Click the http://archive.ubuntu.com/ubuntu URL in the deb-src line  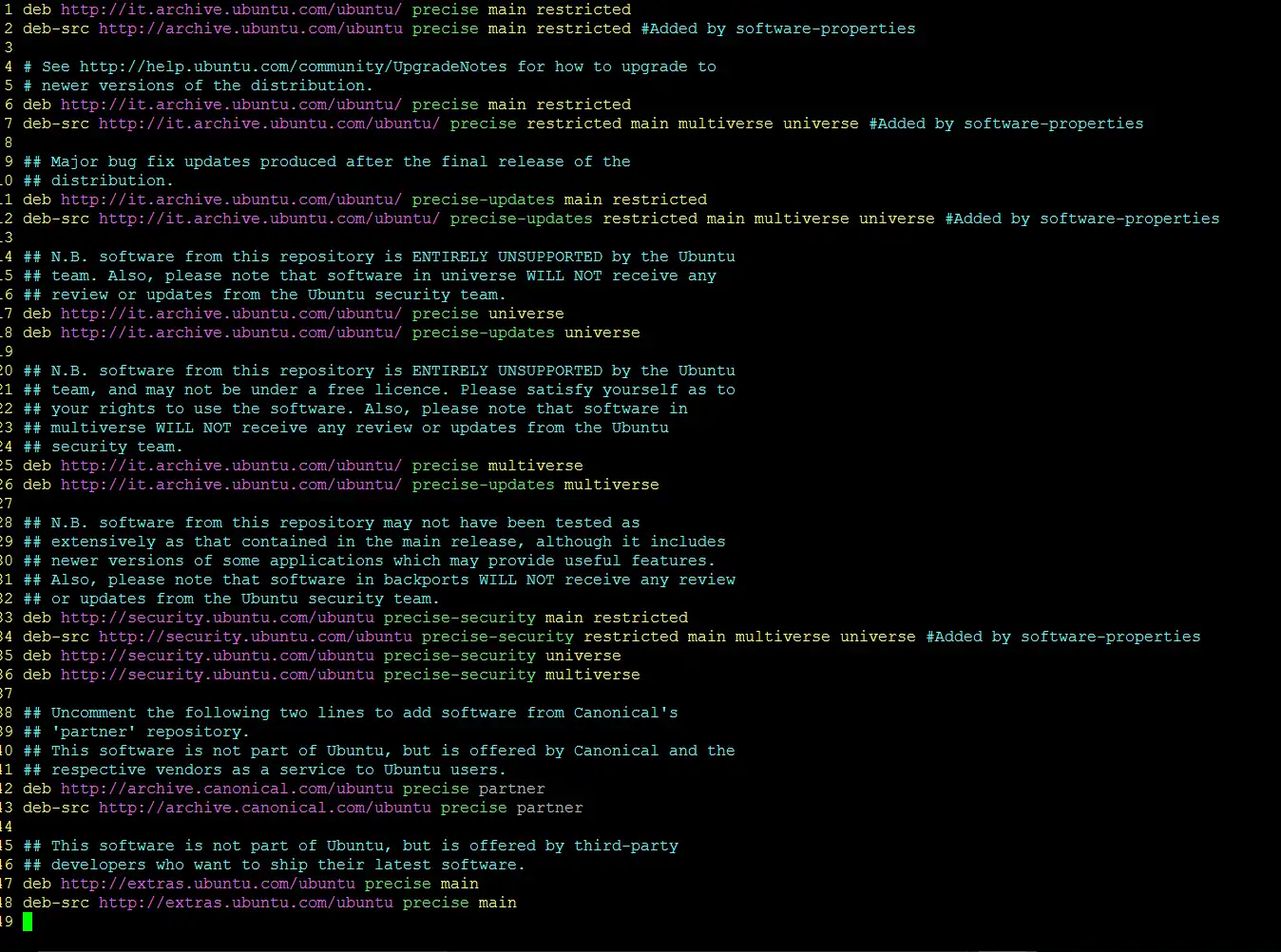[x=251, y=29]
